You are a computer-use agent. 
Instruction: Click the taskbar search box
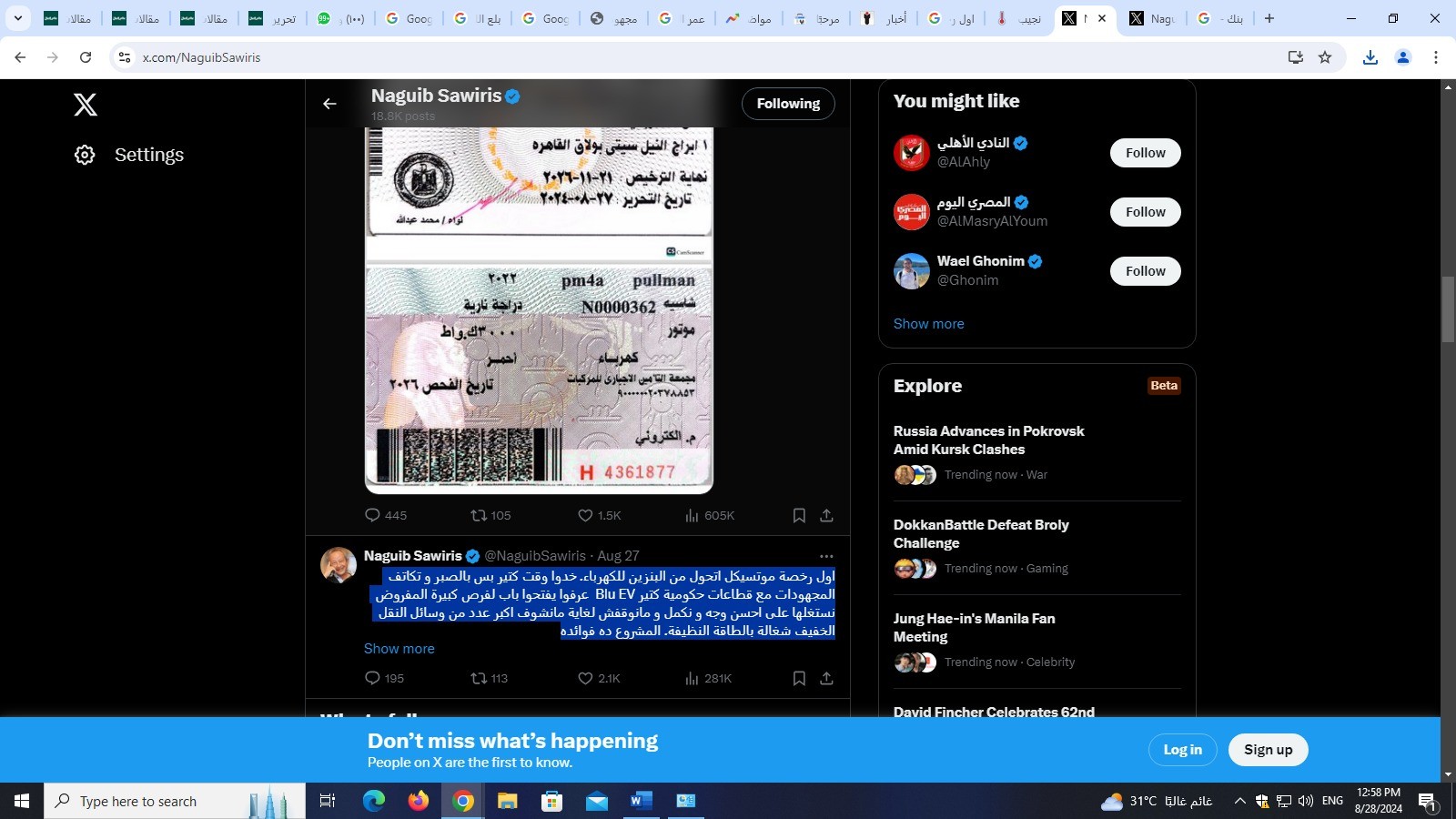pos(175,801)
